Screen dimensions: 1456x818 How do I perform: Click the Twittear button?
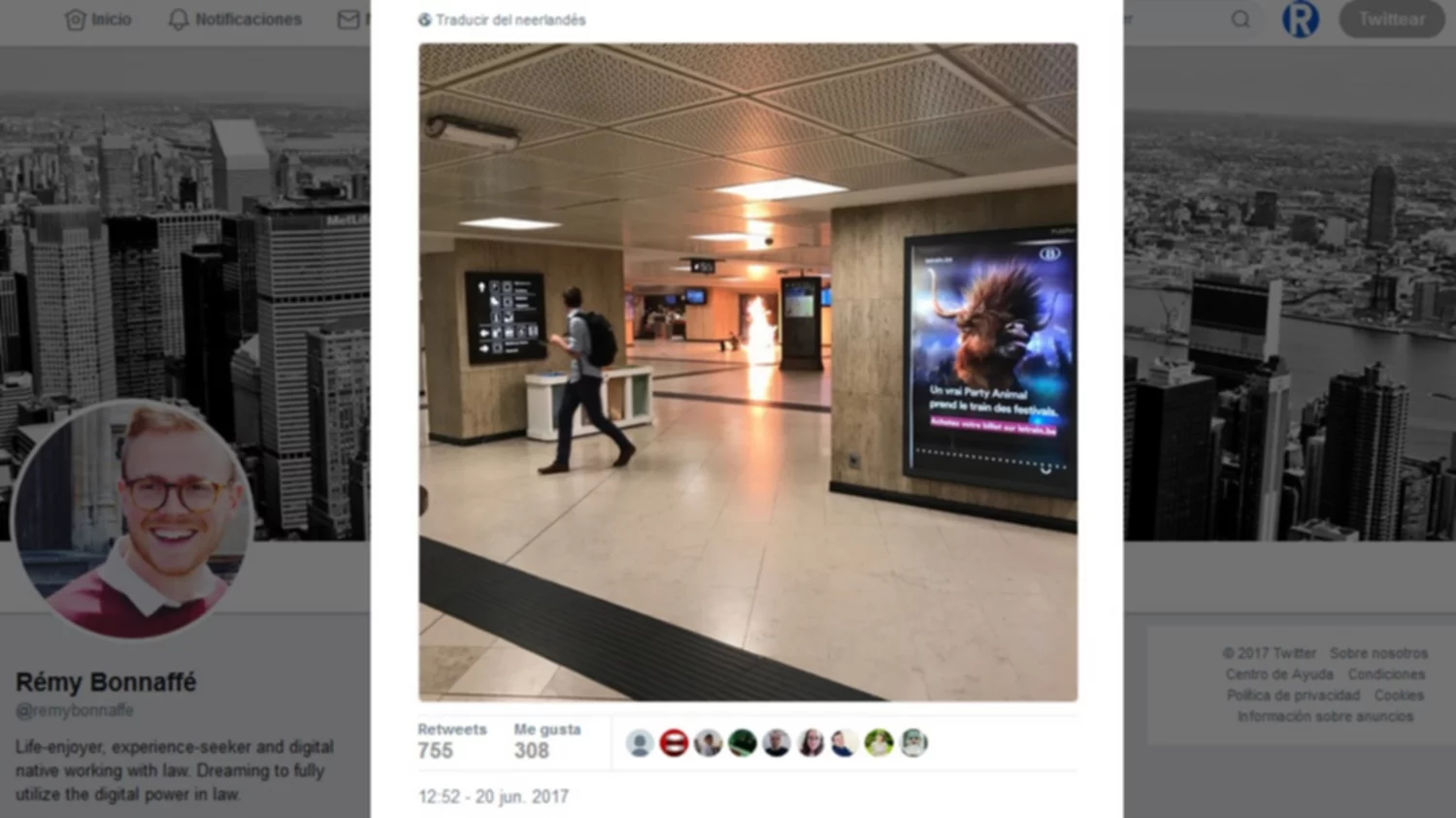pos(1391,19)
